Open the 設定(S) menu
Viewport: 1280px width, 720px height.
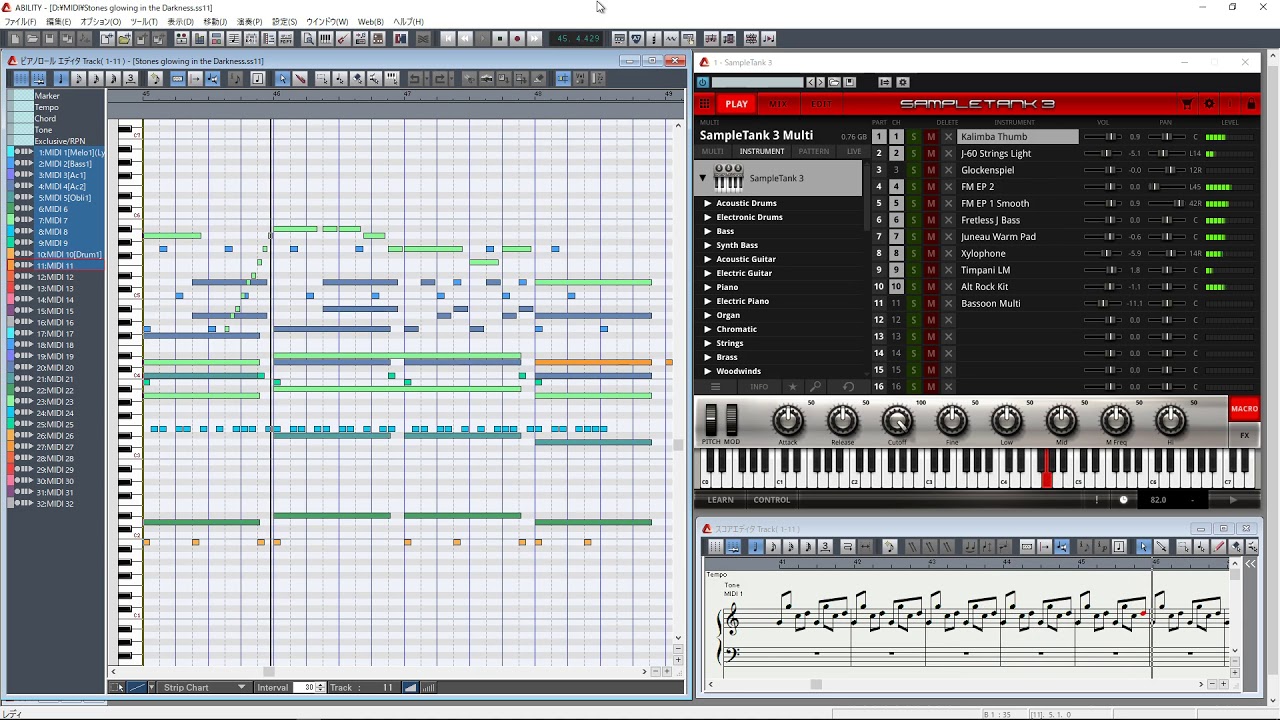click(x=284, y=22)
